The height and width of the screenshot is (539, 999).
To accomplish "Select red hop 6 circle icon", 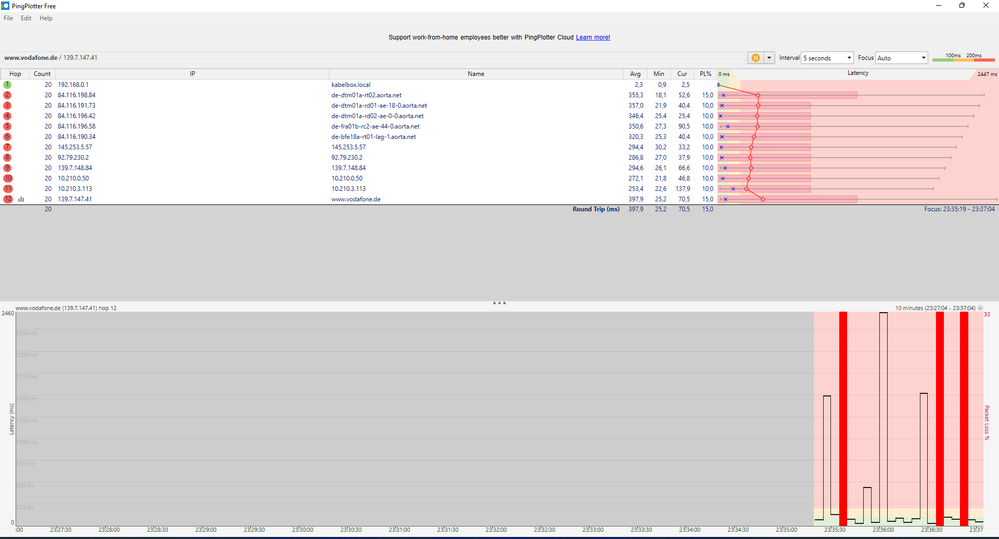I will click(x=8, y=137).
